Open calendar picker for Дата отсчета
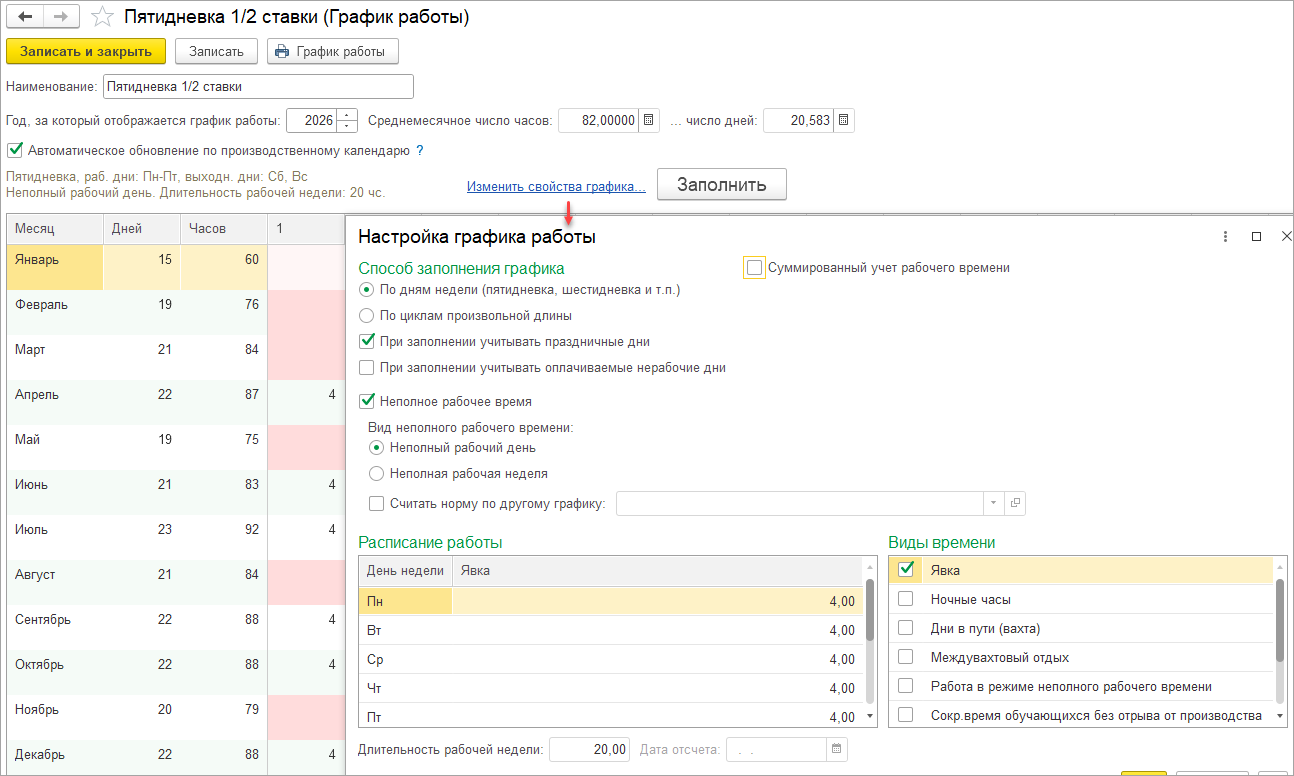 tap(837, 749)
